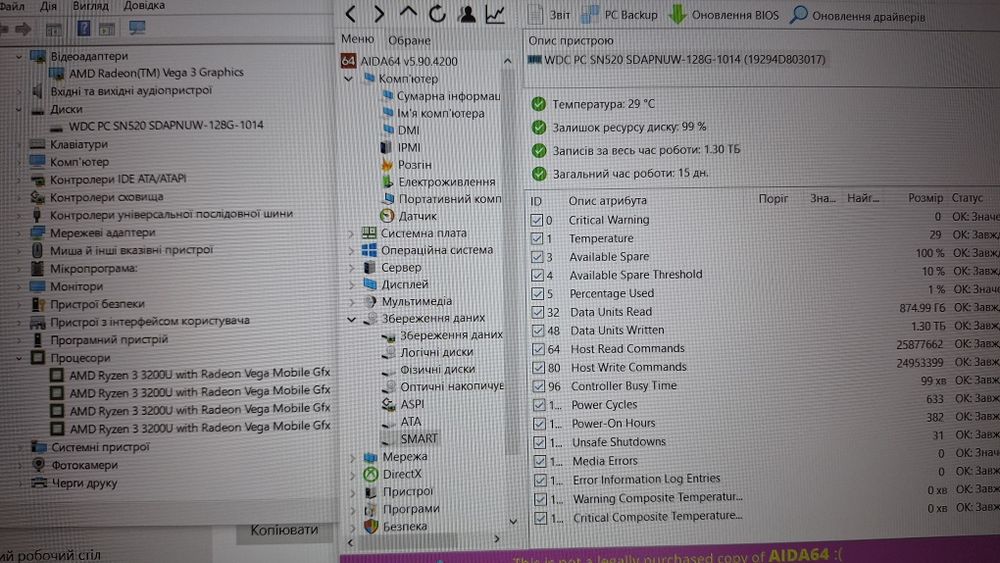Click tree horizontal scroll right arrow
1000x563 pixels.
click(x=497, y=539)
